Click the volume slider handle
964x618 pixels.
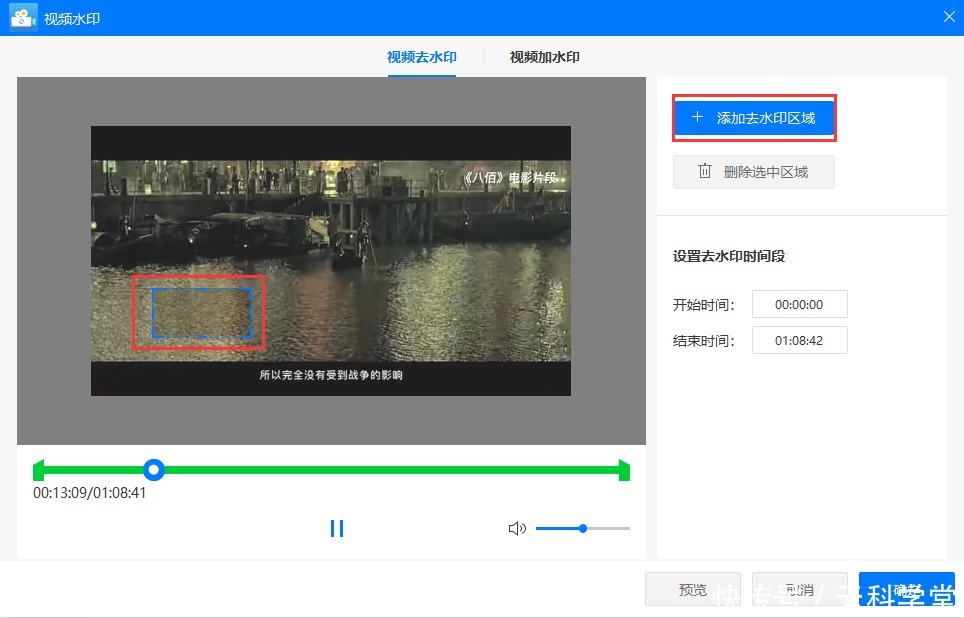click(x=583, y=528)
